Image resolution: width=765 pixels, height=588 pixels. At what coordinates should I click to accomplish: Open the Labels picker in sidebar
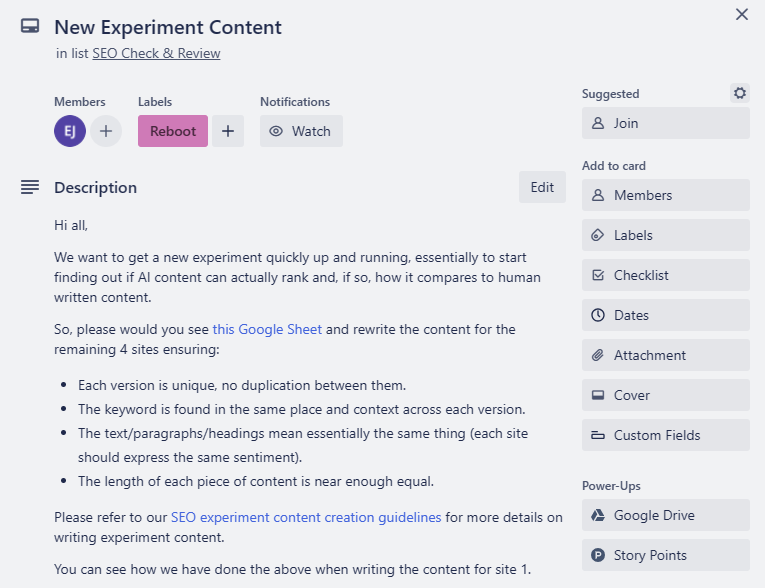coord(665,235)
